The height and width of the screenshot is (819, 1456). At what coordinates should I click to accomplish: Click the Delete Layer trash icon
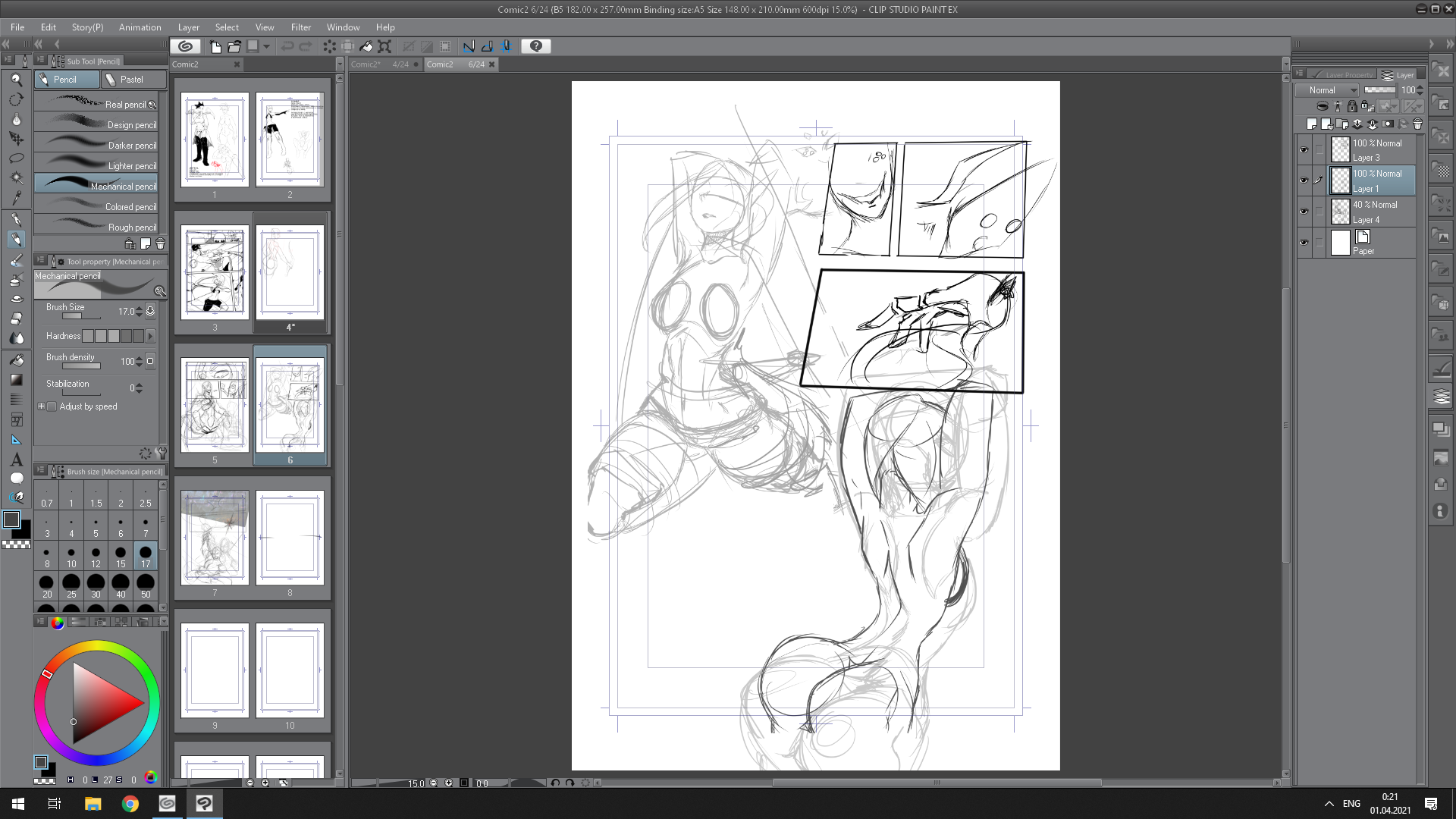pyautogui.click(x=1417, y=124)
